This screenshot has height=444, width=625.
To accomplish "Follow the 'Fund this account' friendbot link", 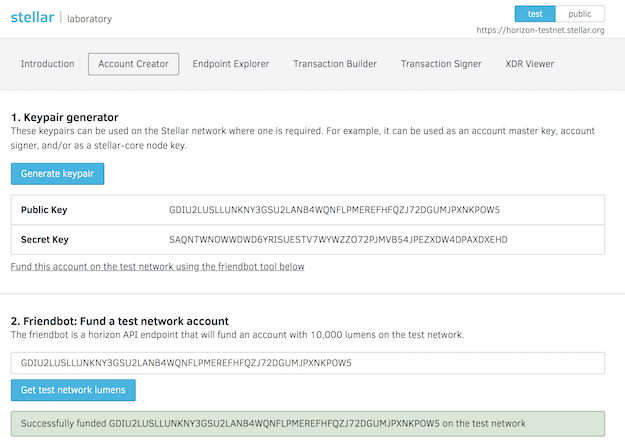I will 157,267.
